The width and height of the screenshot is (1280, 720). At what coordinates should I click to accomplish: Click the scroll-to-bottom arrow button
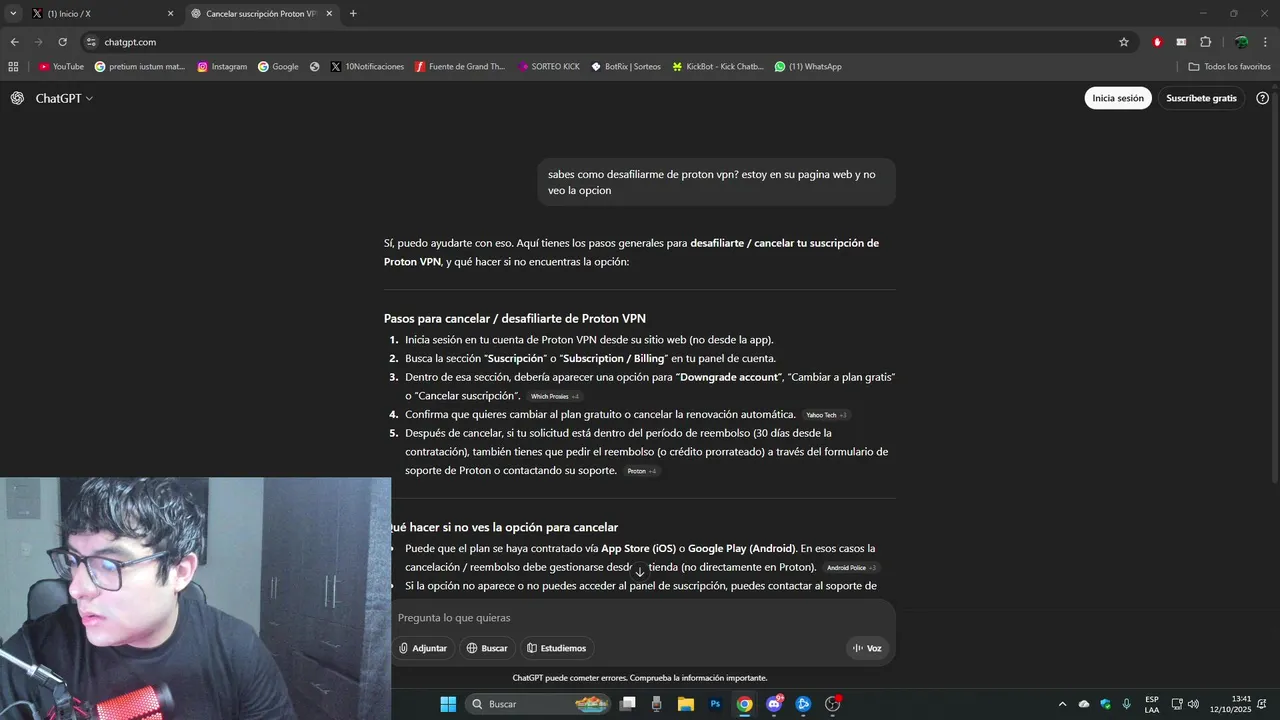click(640, 572)
